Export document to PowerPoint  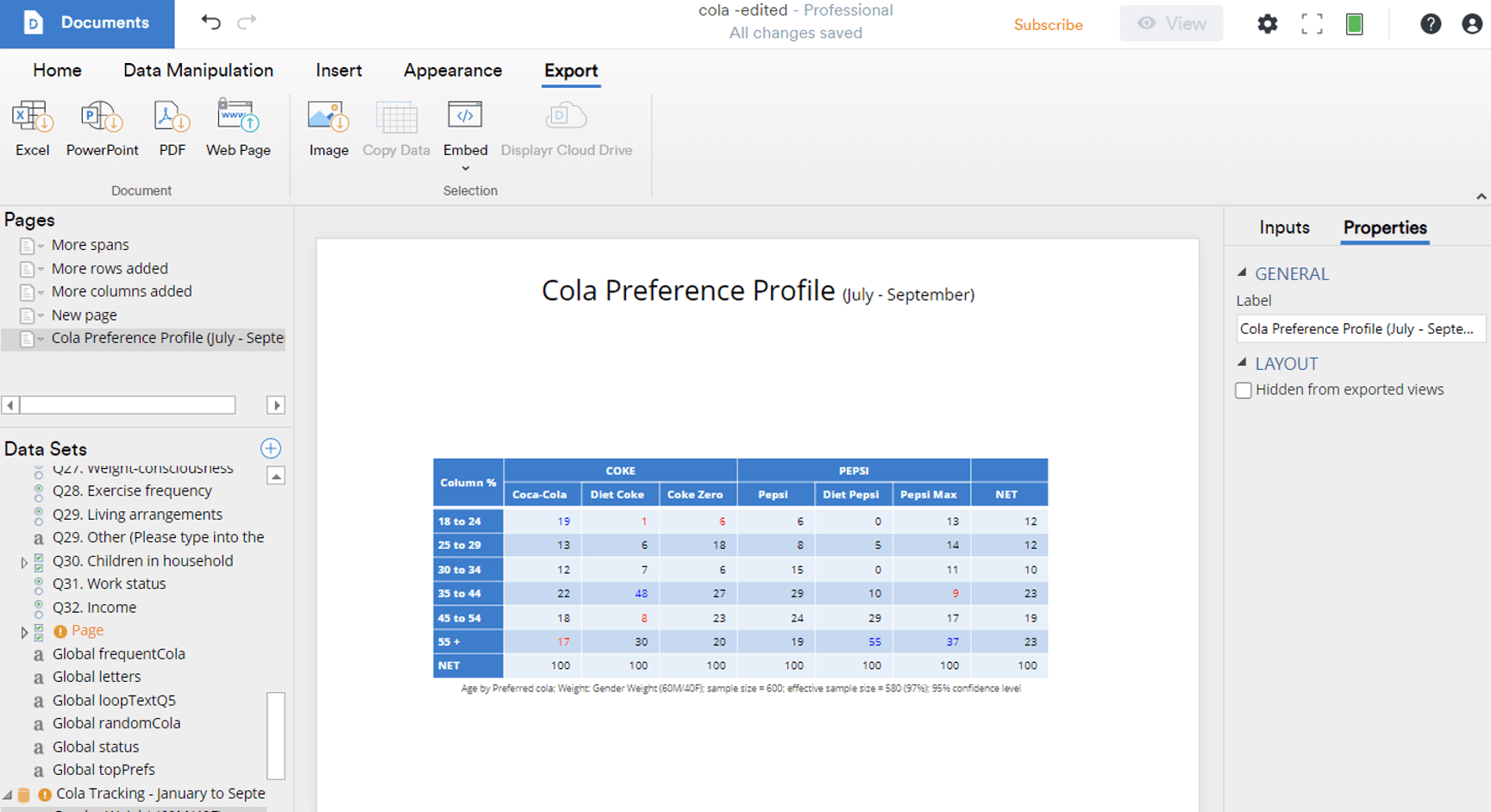[x=102, y=128]
